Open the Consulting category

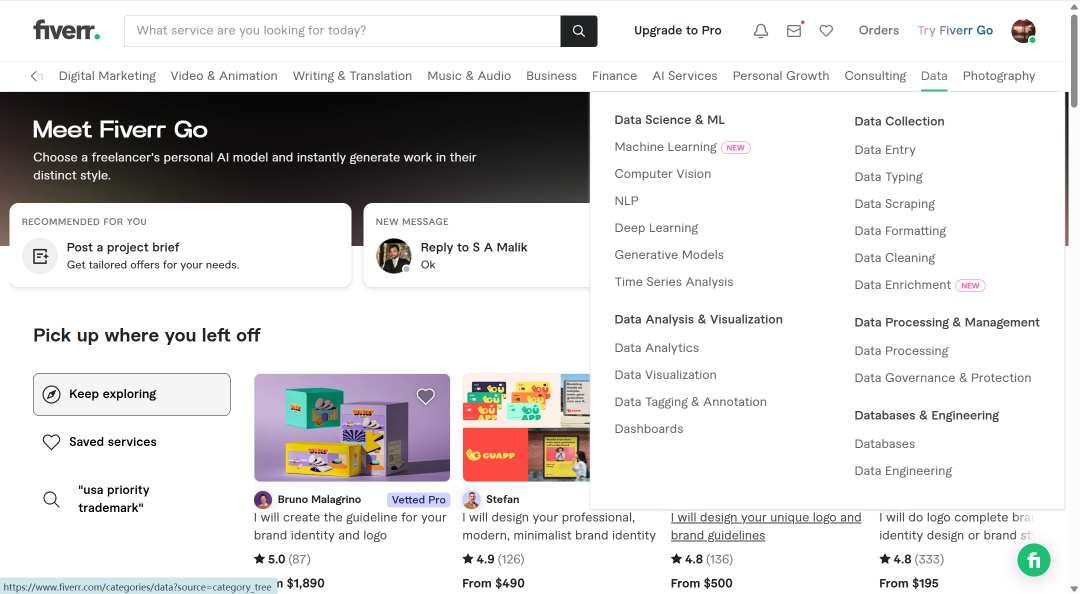click(875, 76)
